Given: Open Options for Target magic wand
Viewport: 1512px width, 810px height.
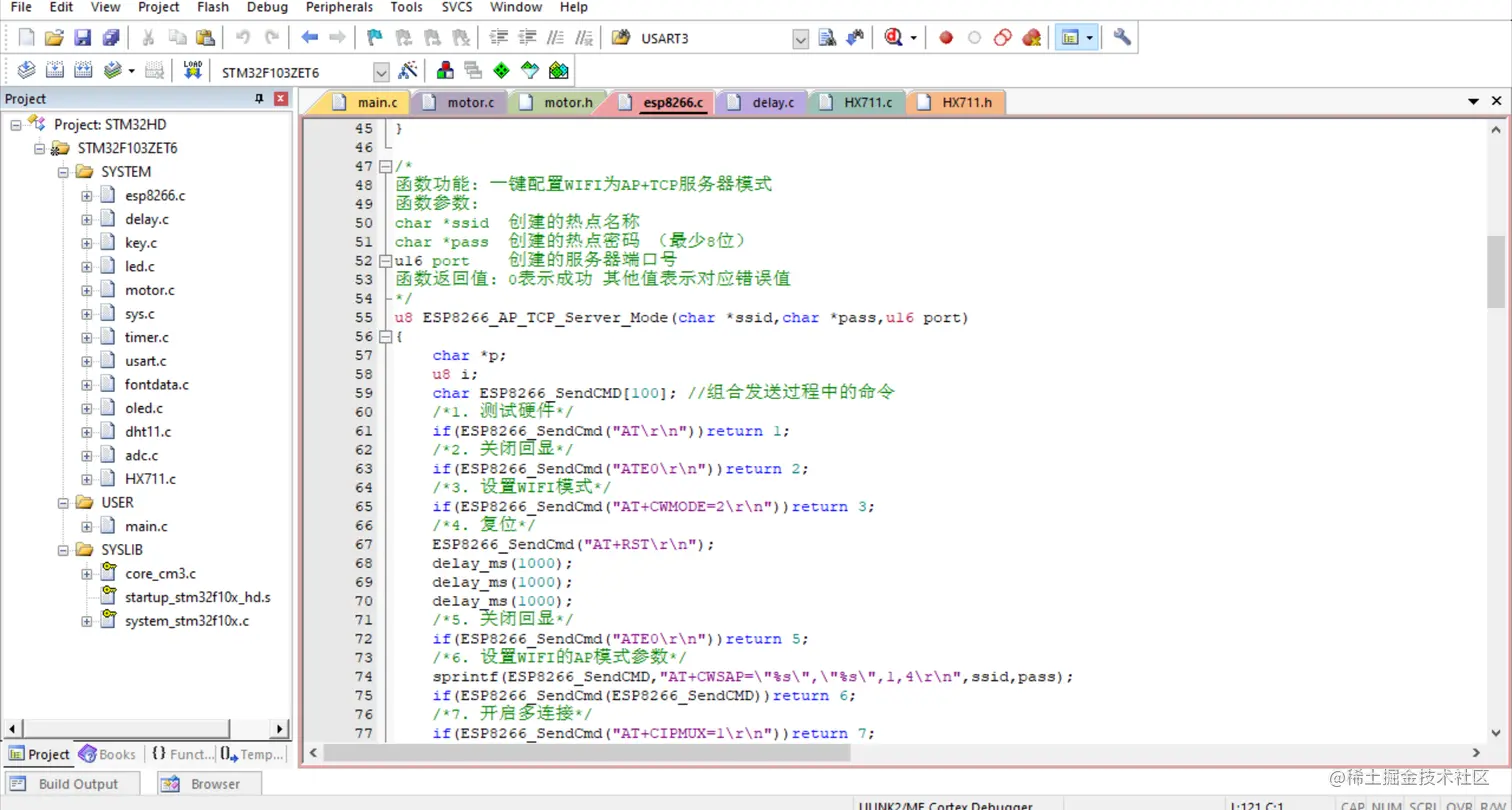Looking at the screenshot, I should click(x=407, y=71).
